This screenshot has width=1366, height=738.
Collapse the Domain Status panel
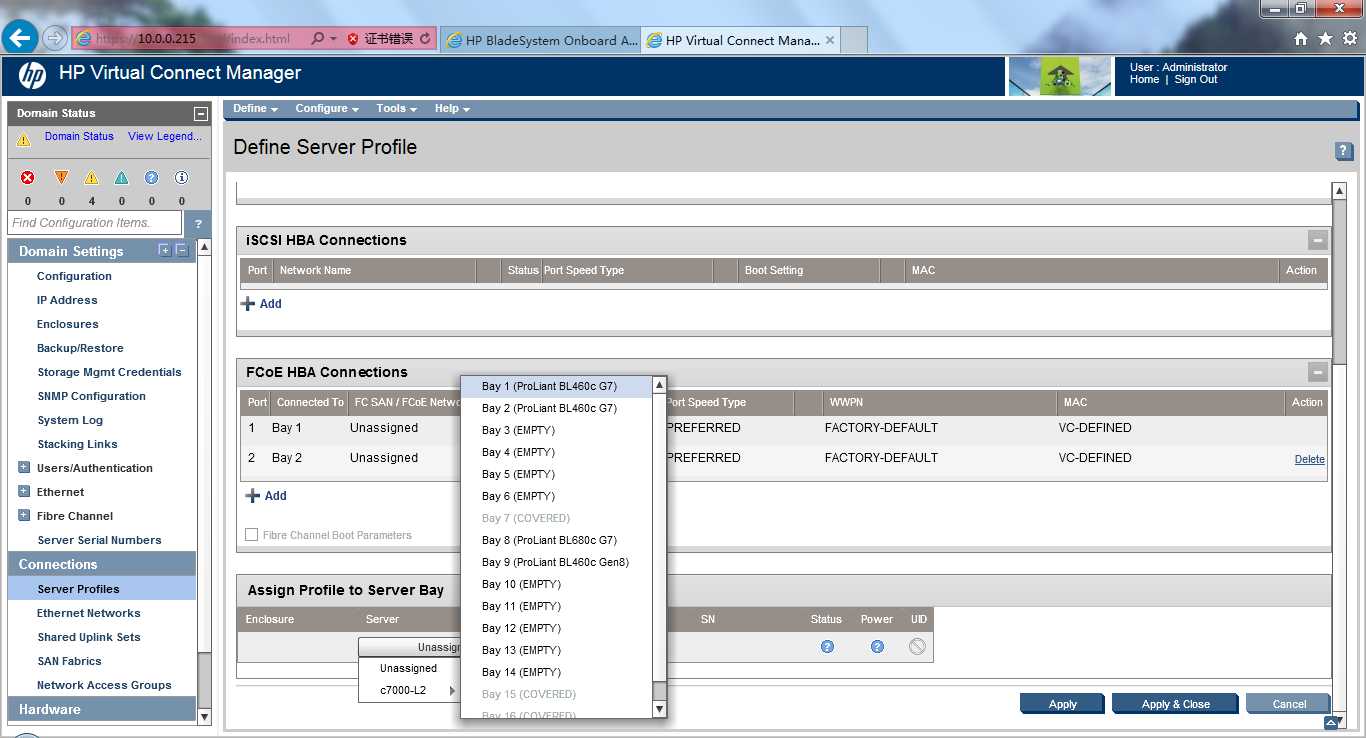200,114
